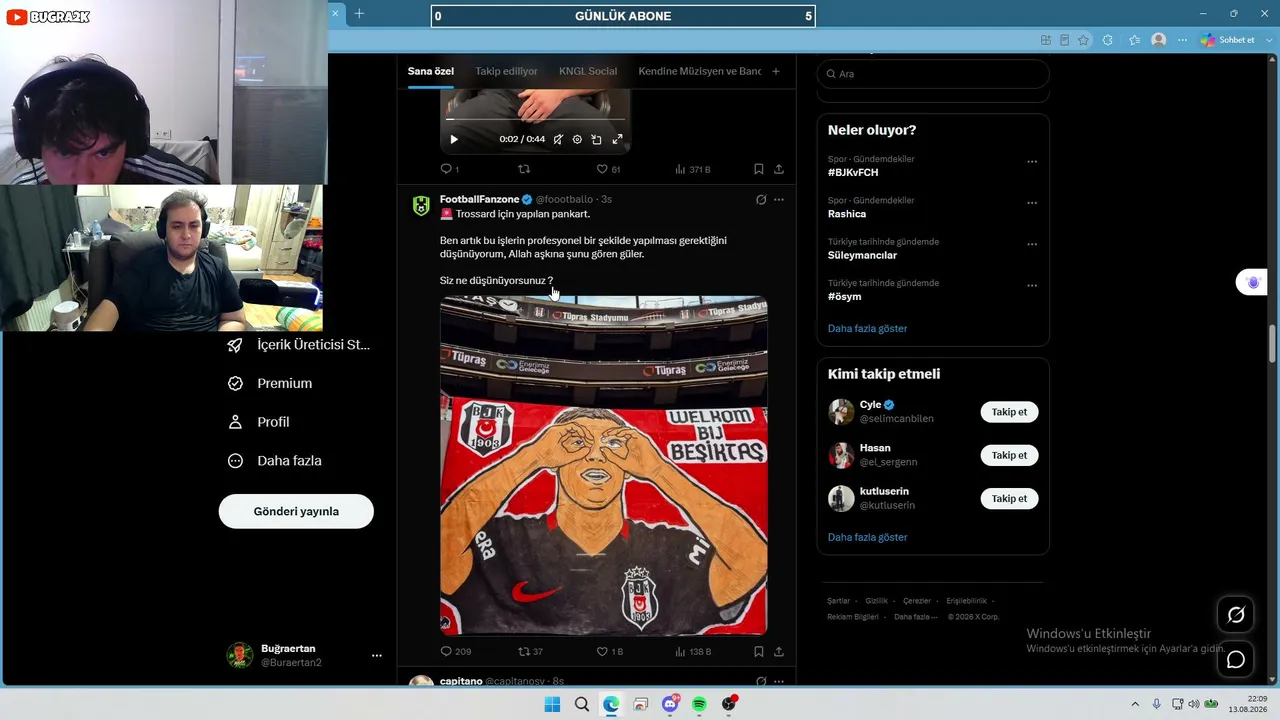Image resolution: width=1280 pixels, height=720 pixels.
Task: Open the browser Extensions icon
Action: click(1107, 40)
